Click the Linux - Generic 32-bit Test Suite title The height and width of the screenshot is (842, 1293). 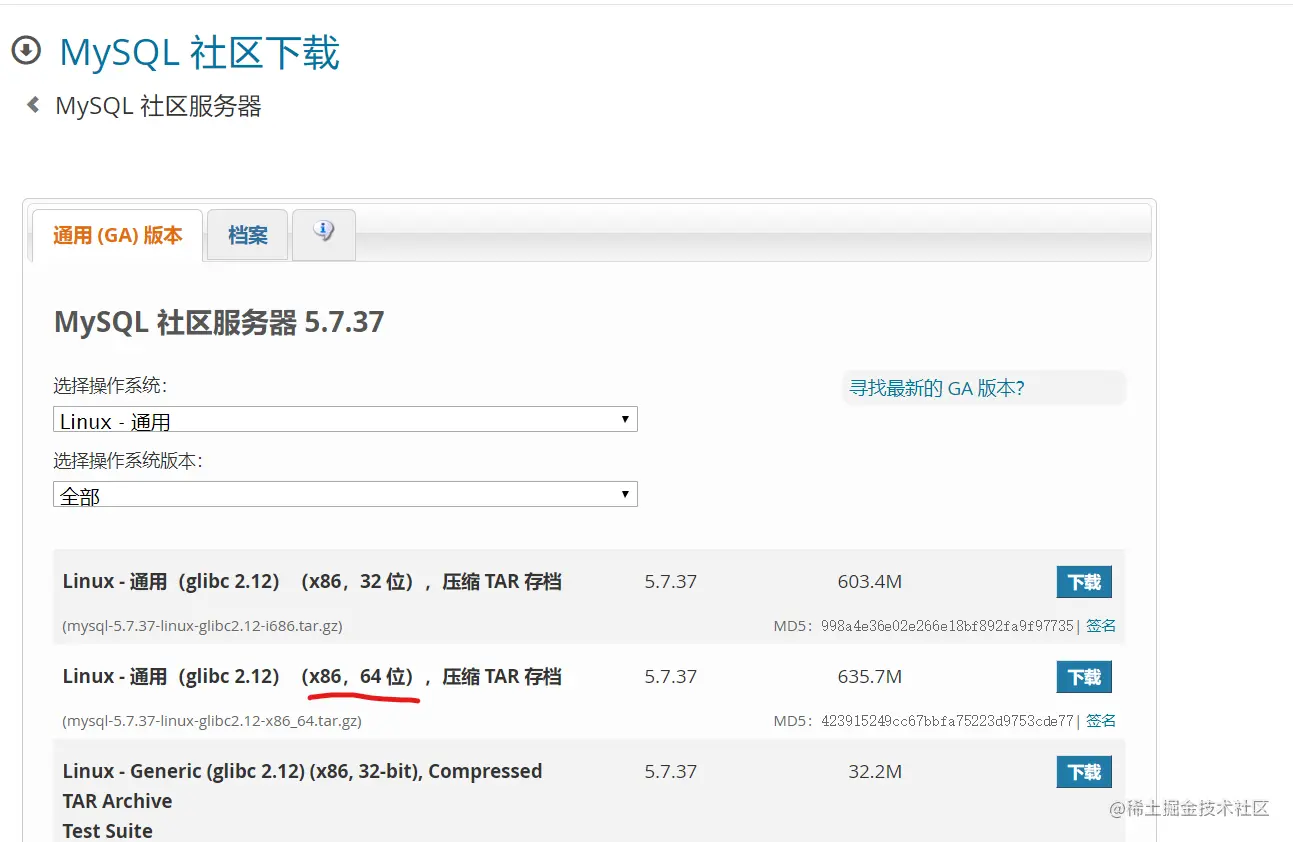point(302,801)
